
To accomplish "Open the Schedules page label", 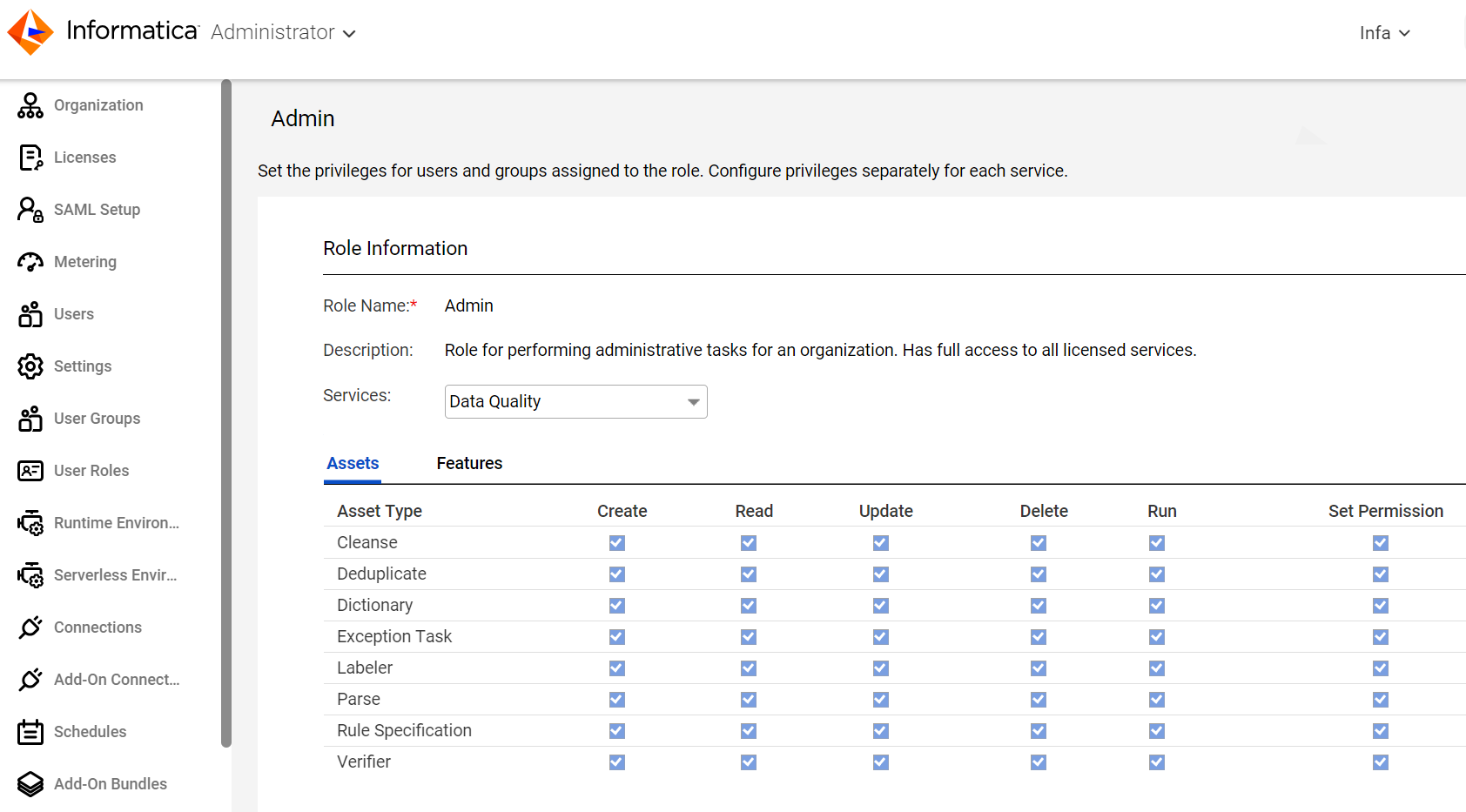I will (90, 732).
